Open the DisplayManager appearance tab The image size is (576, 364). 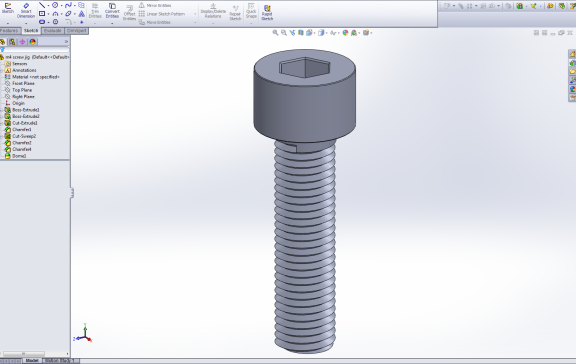33,42
